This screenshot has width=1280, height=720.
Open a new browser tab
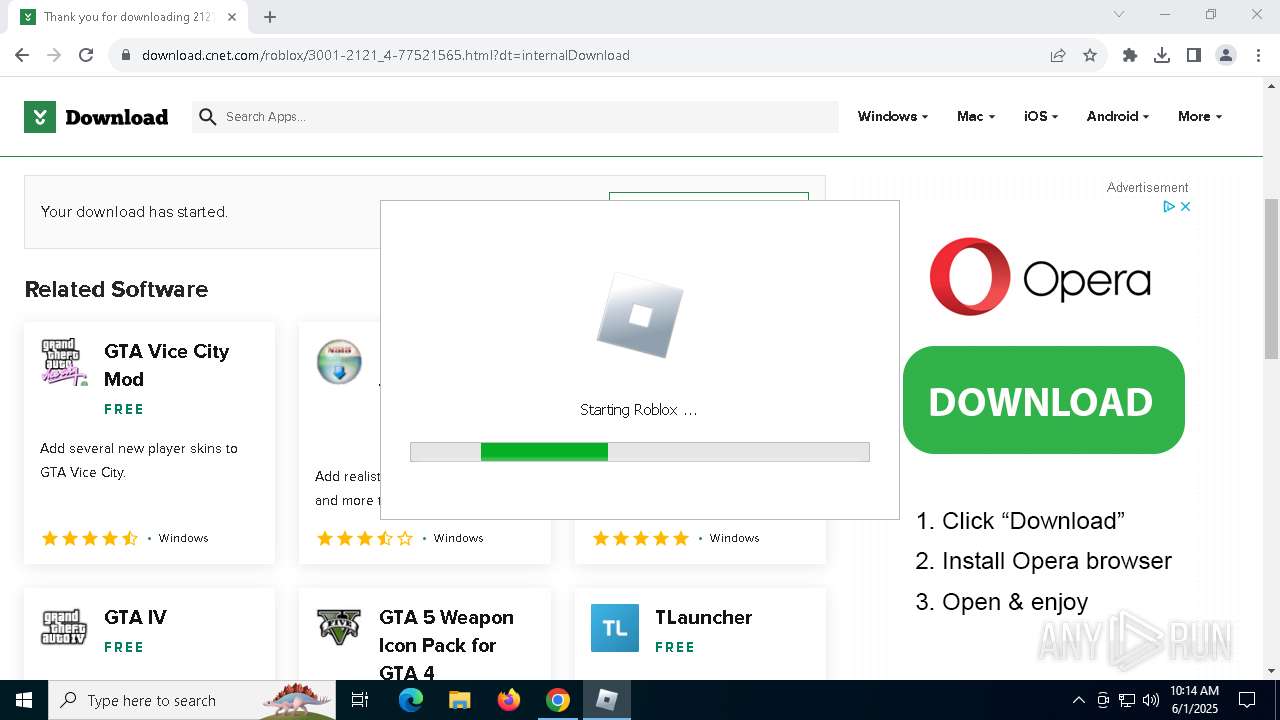point(270,17)
